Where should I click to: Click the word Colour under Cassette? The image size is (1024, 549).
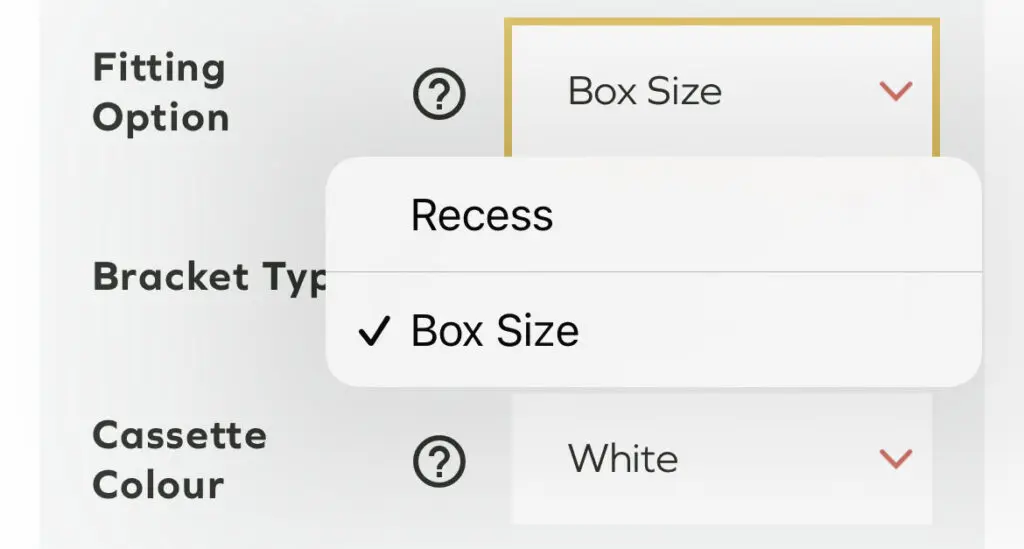click(158, 485)
